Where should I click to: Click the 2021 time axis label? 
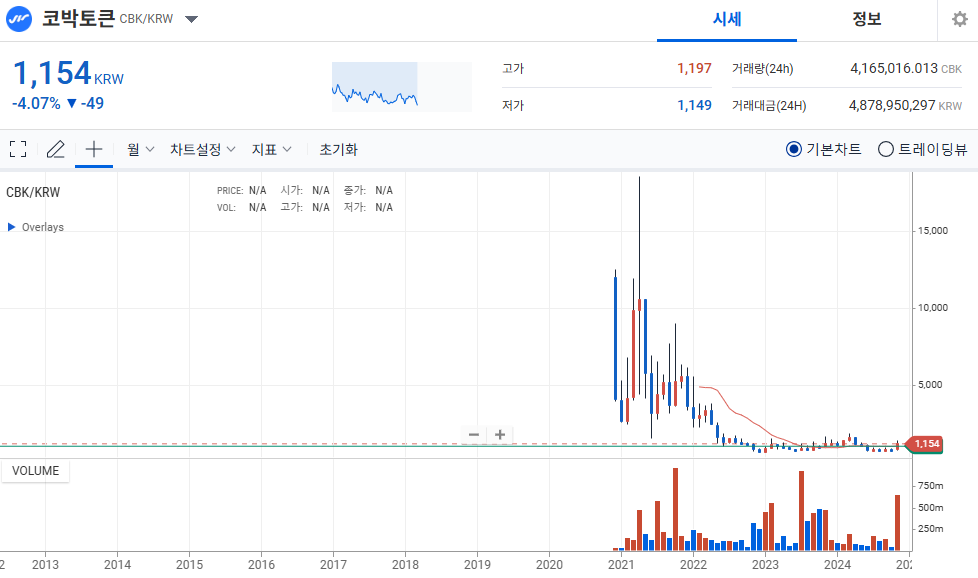point(621,564)
